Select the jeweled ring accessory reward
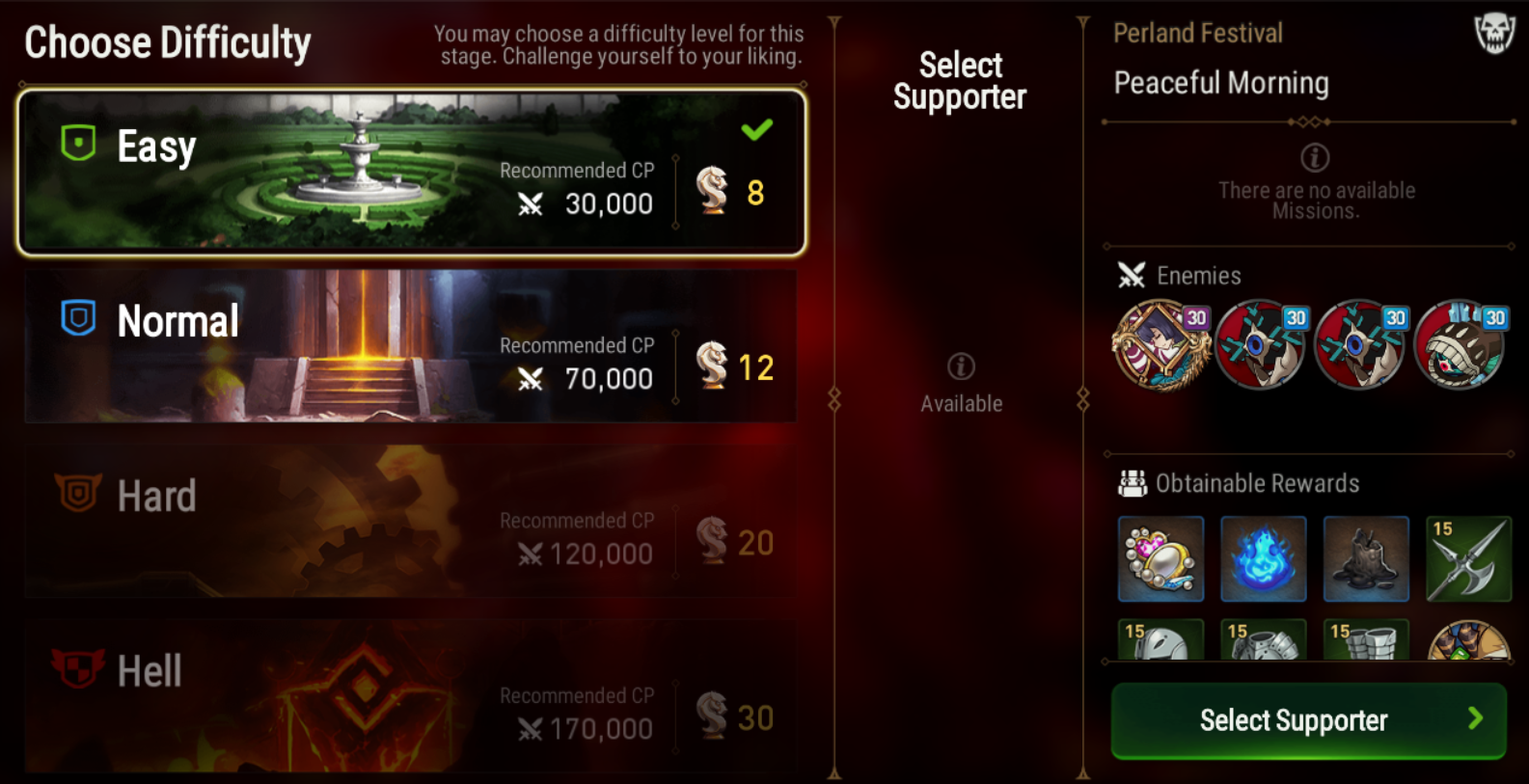 click(1160, 558)
